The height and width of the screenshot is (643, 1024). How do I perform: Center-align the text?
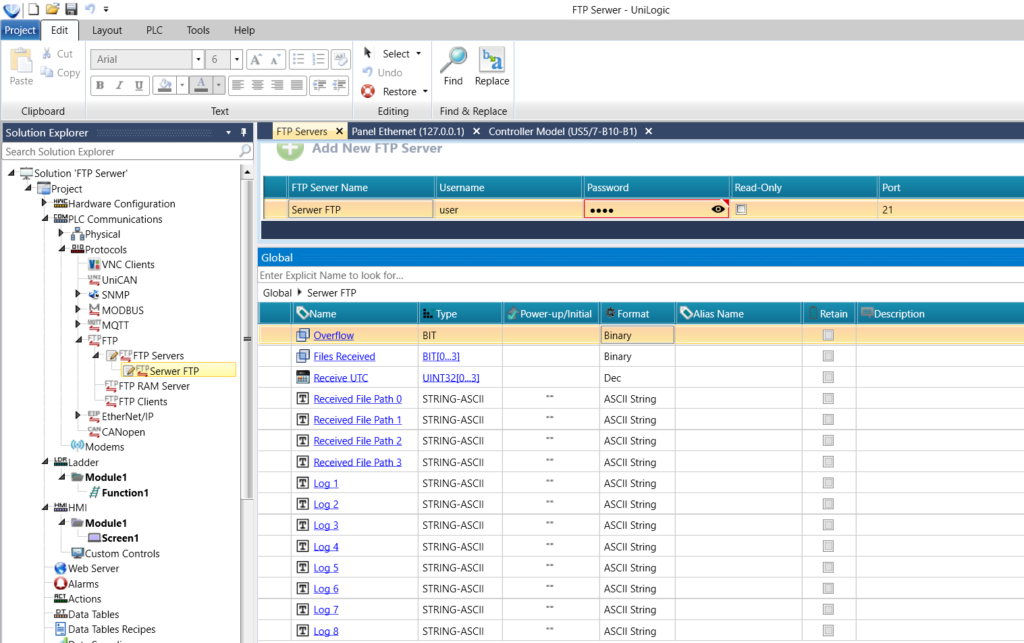(x=258, y=86)
